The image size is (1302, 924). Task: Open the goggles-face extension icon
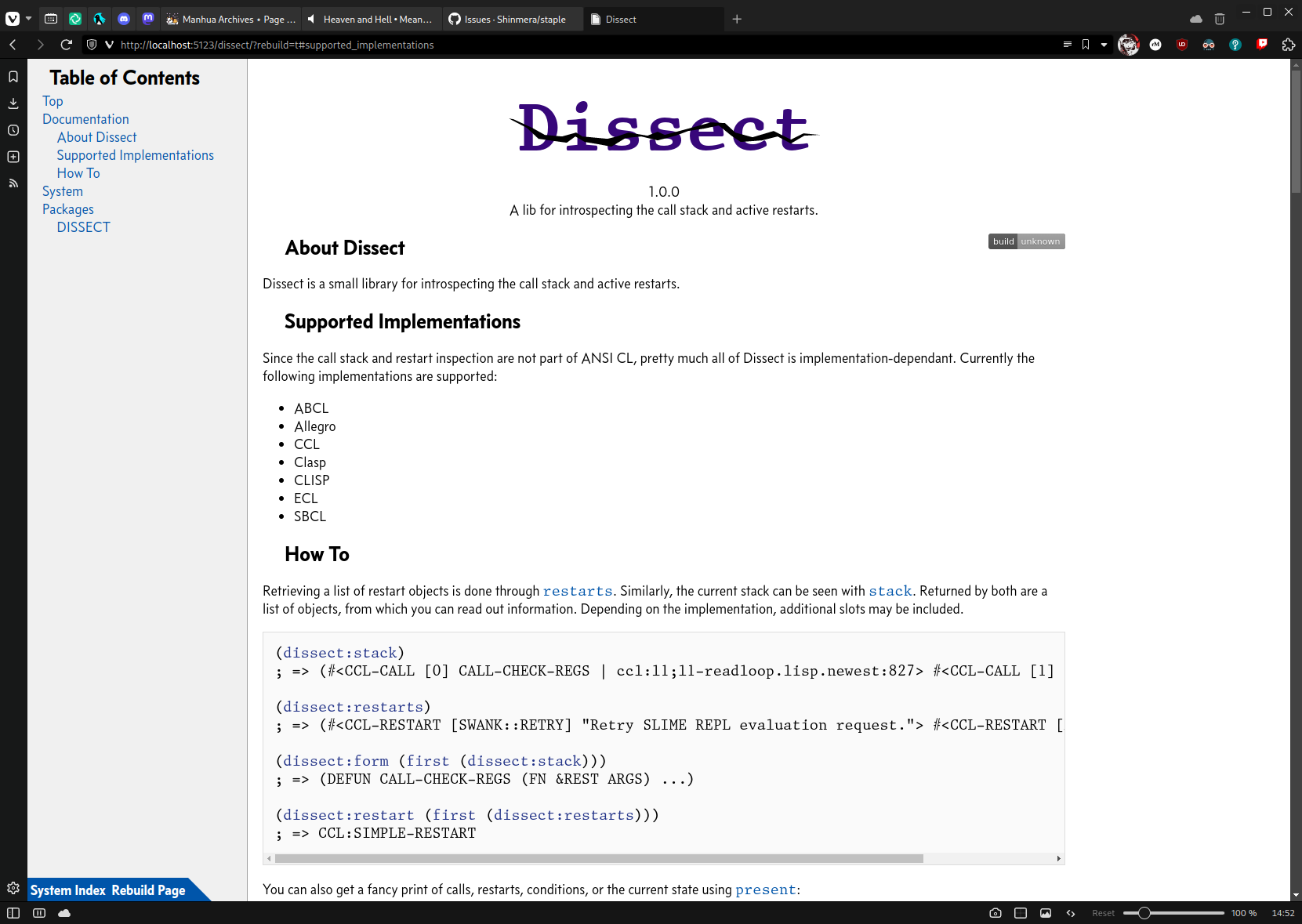tap(1209, 45)
